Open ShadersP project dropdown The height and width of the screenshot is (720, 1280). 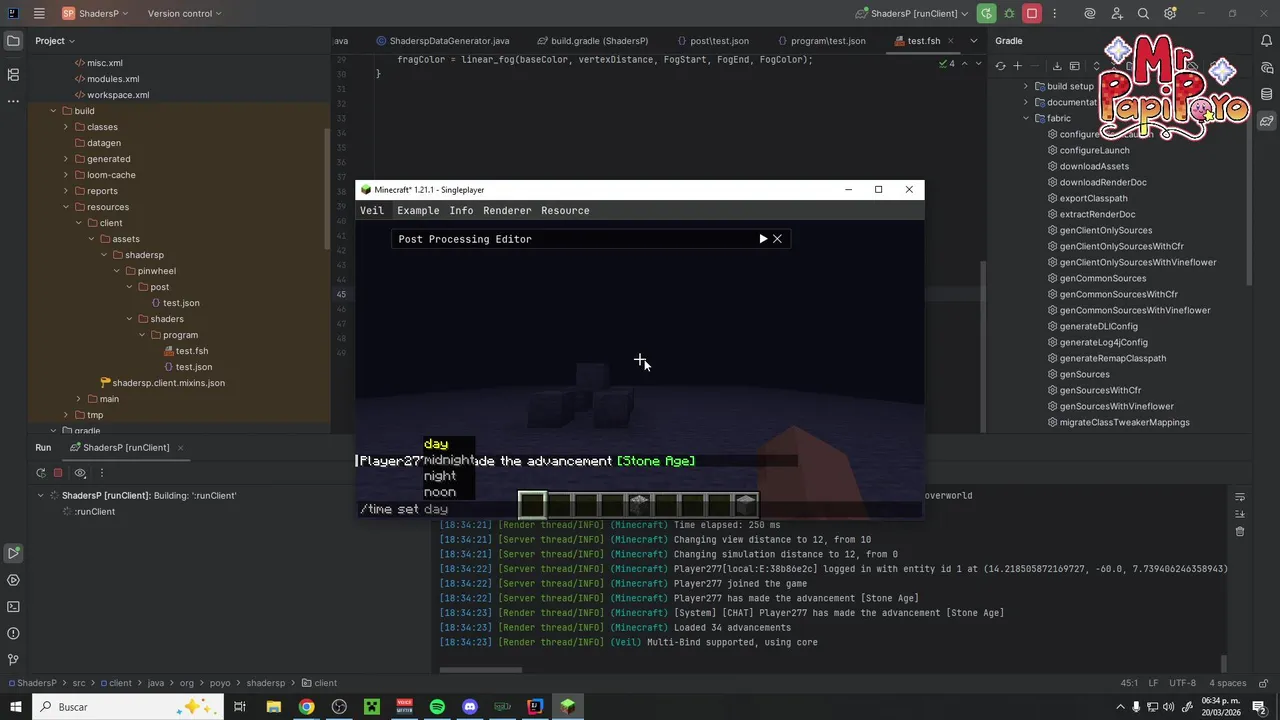[96, 13]
